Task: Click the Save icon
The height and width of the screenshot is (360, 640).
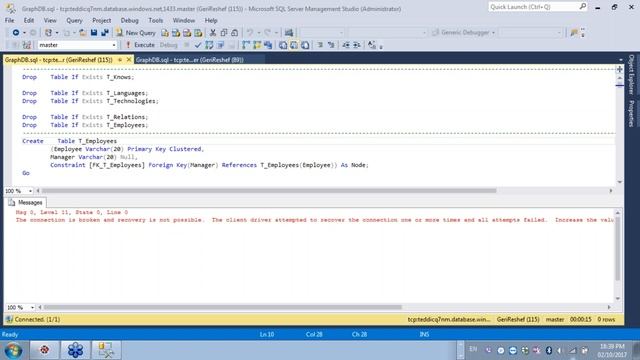Action: pos(94,33)
